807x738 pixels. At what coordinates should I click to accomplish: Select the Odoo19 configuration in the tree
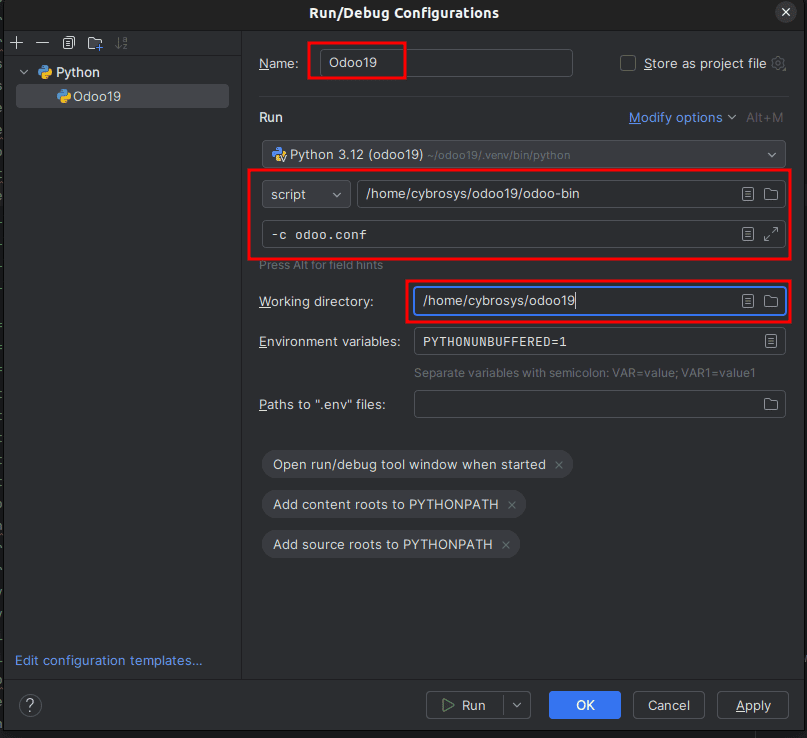pyautogui.click(x=122, y=96)
